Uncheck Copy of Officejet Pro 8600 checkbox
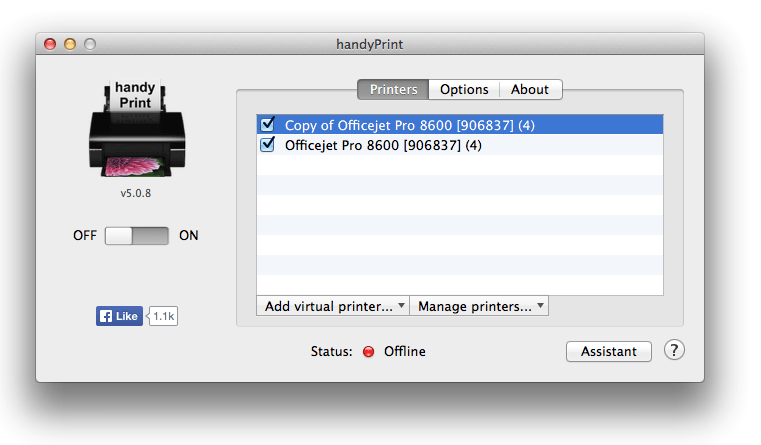The height and width of the screenshot is (445, 761). coord(267,125)
